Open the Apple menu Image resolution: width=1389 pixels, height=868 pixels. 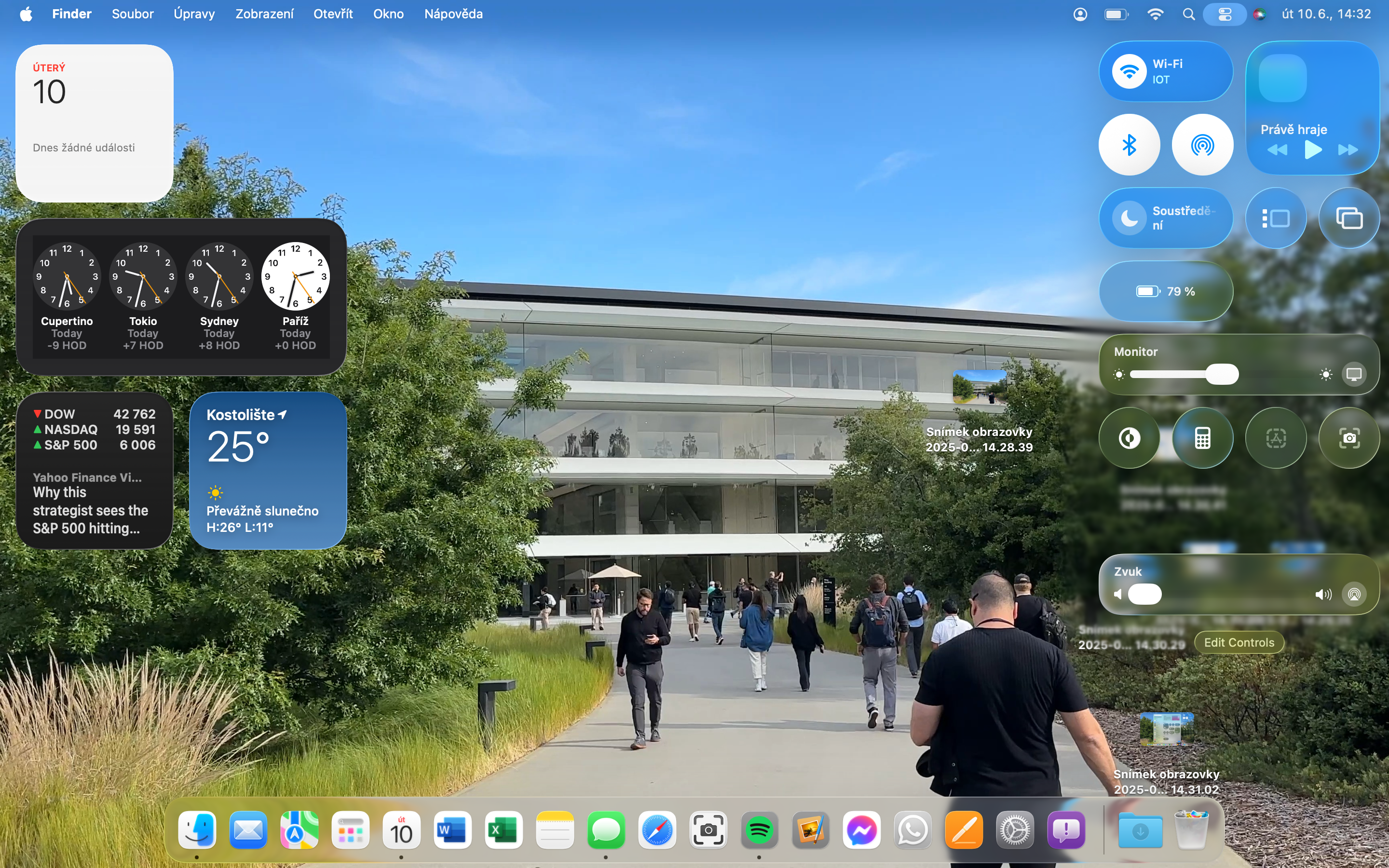[26, 14]
